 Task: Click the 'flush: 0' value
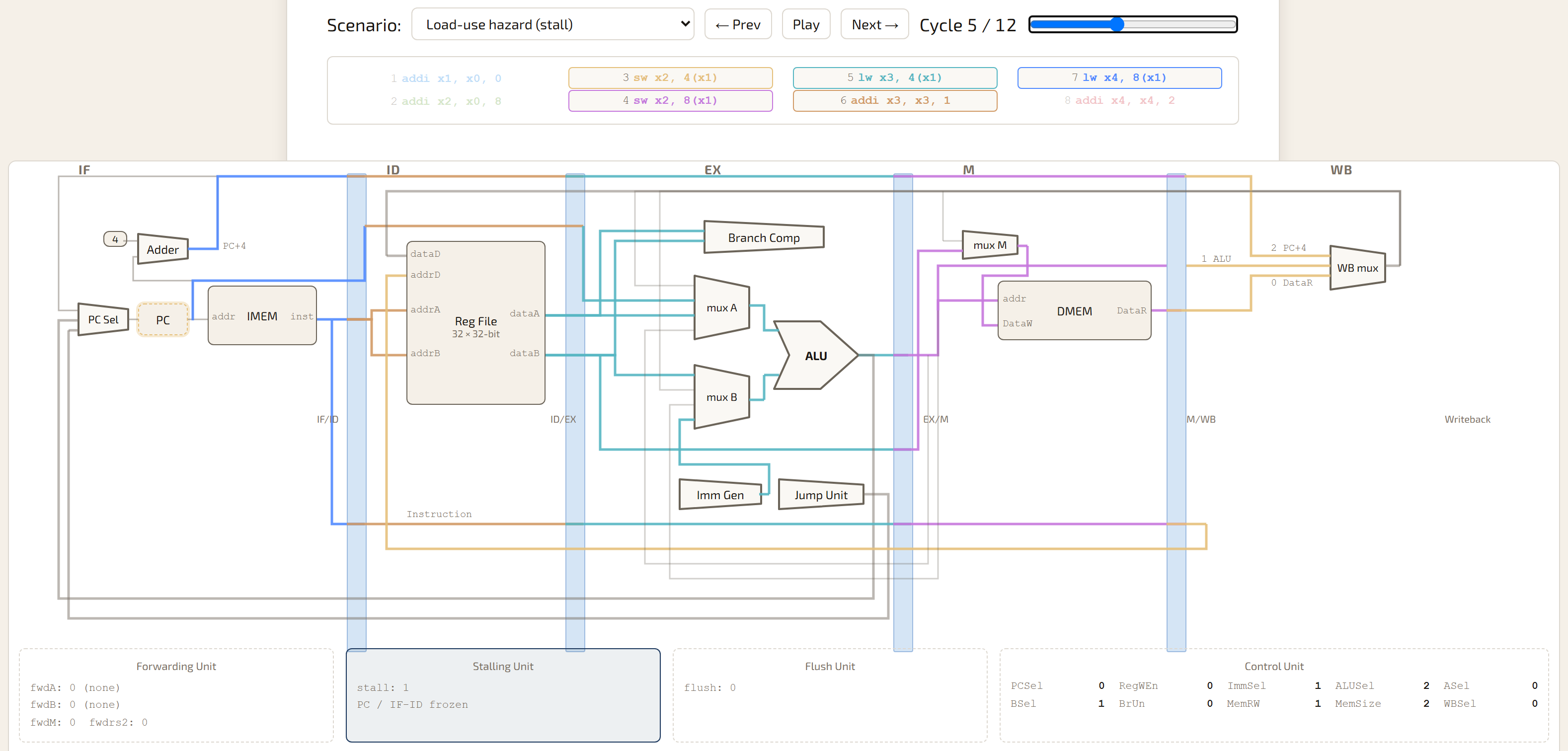pos(710,687)
